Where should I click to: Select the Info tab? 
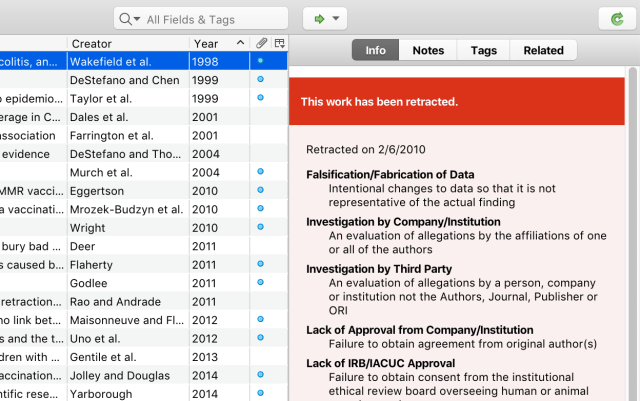point(375,50)
